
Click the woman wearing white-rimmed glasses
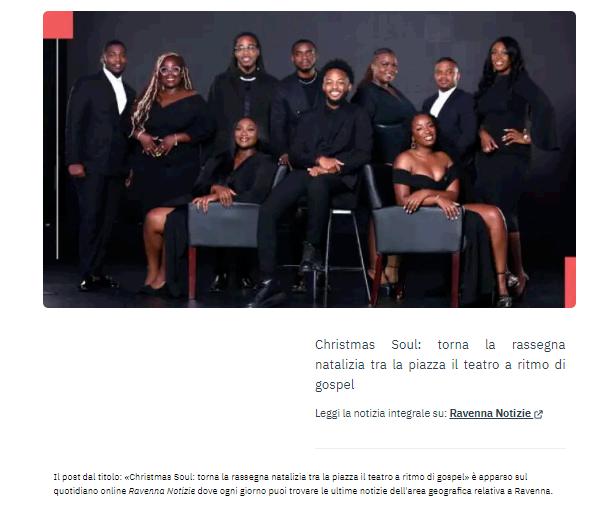coord(168,153)
